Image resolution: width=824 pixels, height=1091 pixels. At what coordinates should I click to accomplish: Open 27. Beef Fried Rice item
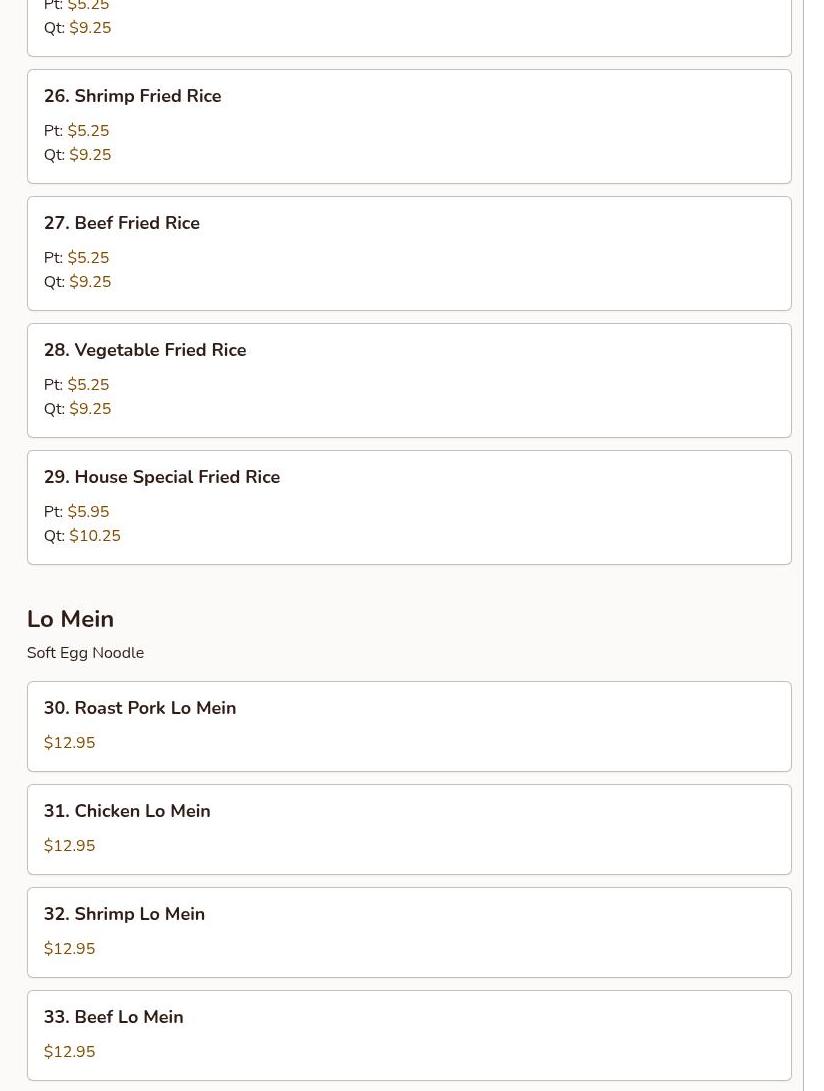[x=122, y=223]
